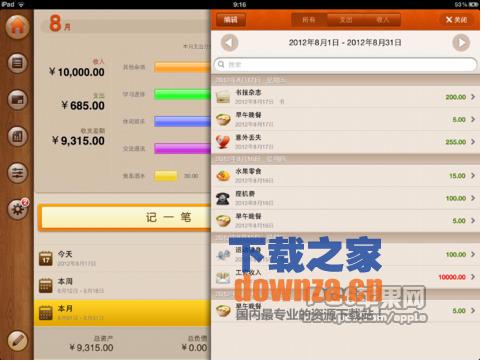Tap the 书报杂志 entry title
This screenshot has width=481, height=361.
[x=248, y=92]
